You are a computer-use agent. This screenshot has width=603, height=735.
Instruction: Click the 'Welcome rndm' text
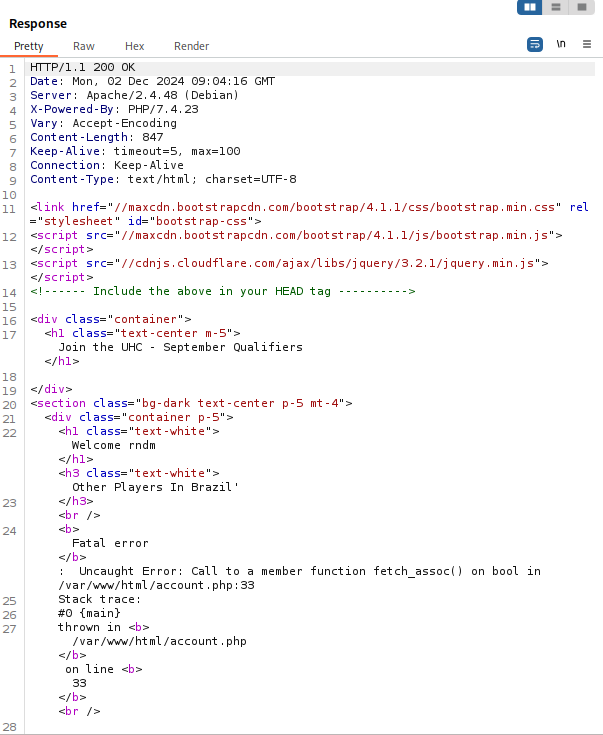pos(114,445)
